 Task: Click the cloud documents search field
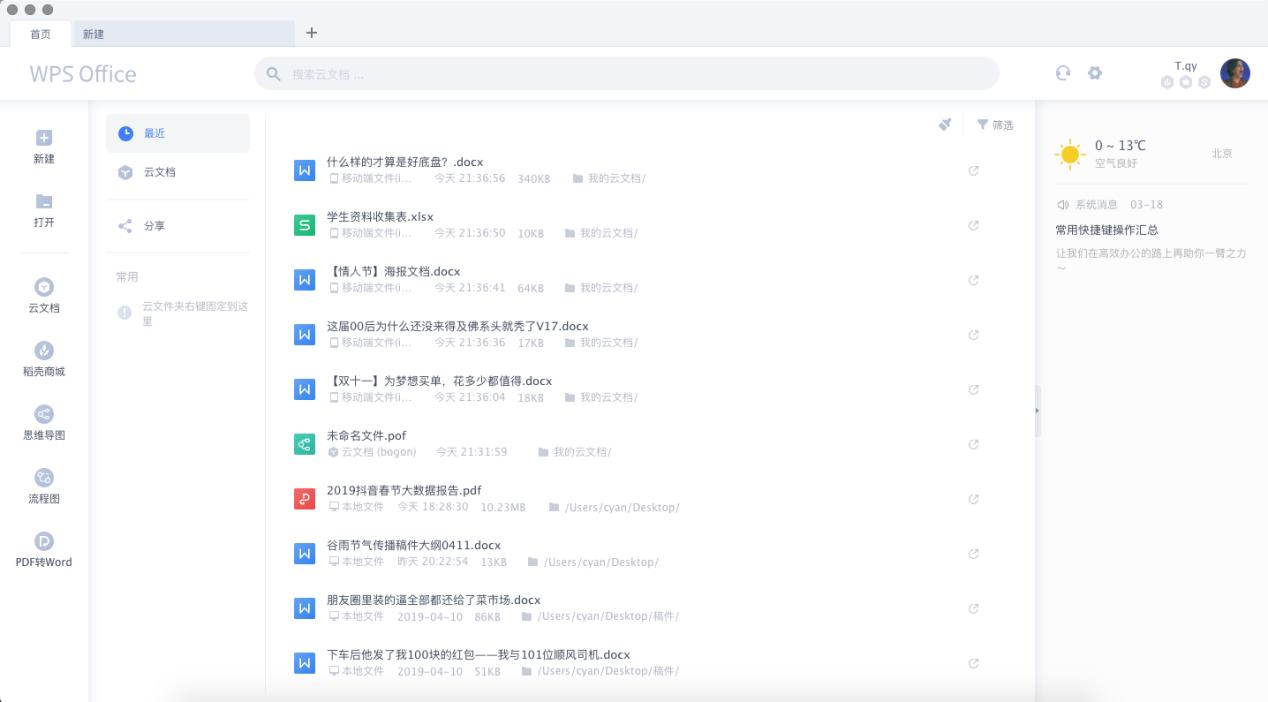pos(626,73)
